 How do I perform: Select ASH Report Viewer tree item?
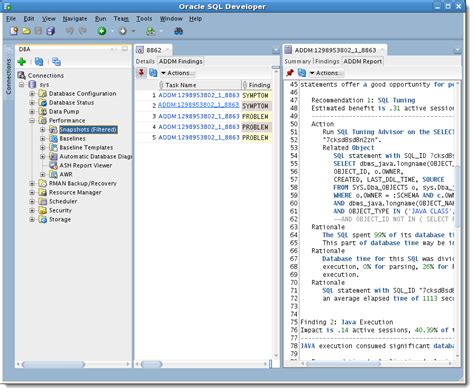(86, 166)
